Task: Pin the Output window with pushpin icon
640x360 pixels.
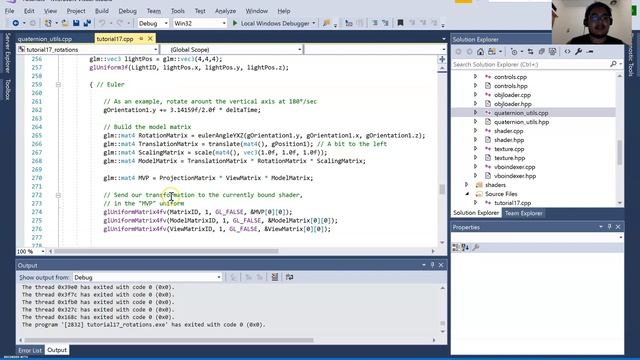Action: [432, 265]
